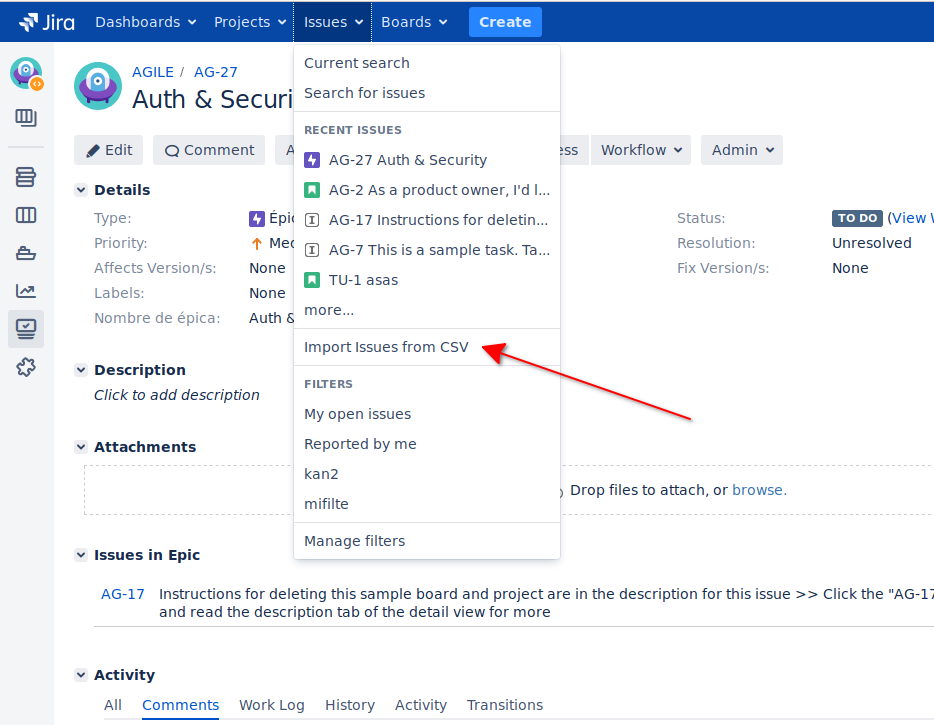Viewport: 934px width, 725px height.
Task: Switch to the Activity tab
Action: click(x=421, y=705)
